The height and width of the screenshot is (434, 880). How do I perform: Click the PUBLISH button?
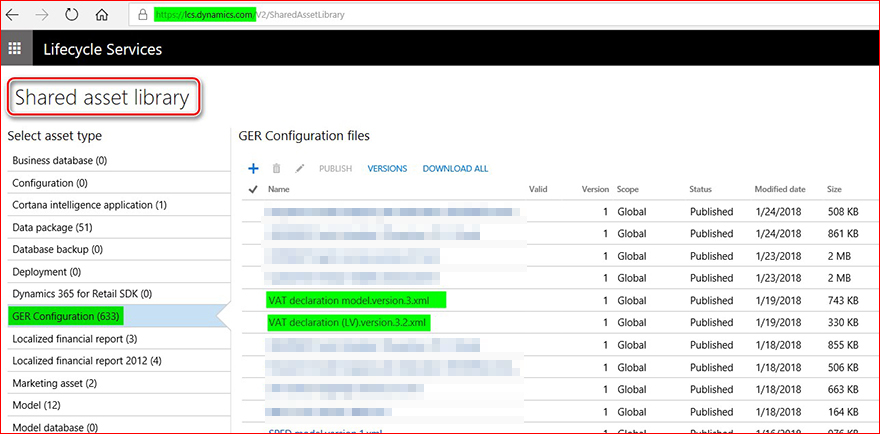336,168
